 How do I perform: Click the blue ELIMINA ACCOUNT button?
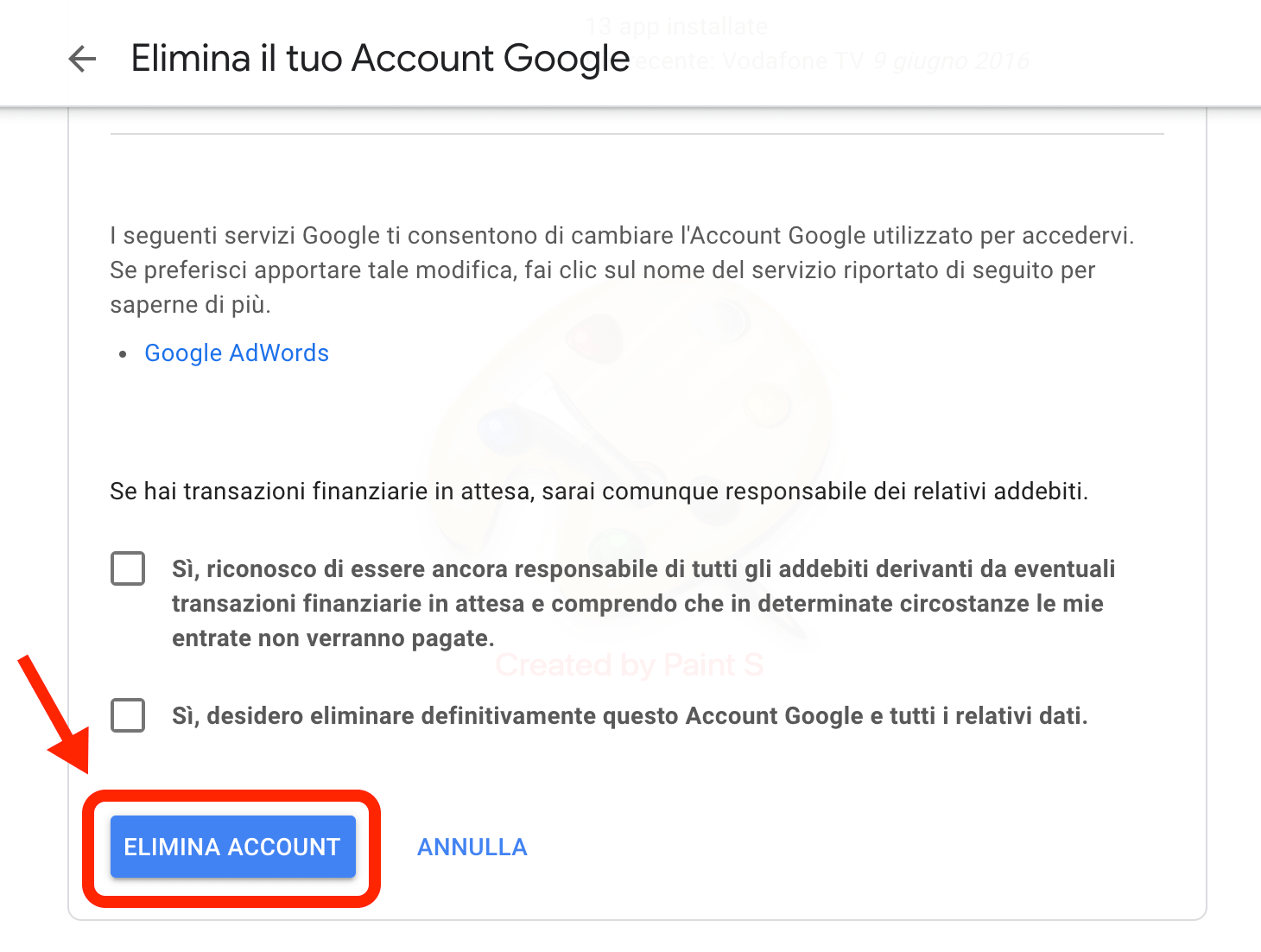click(233, 847)
